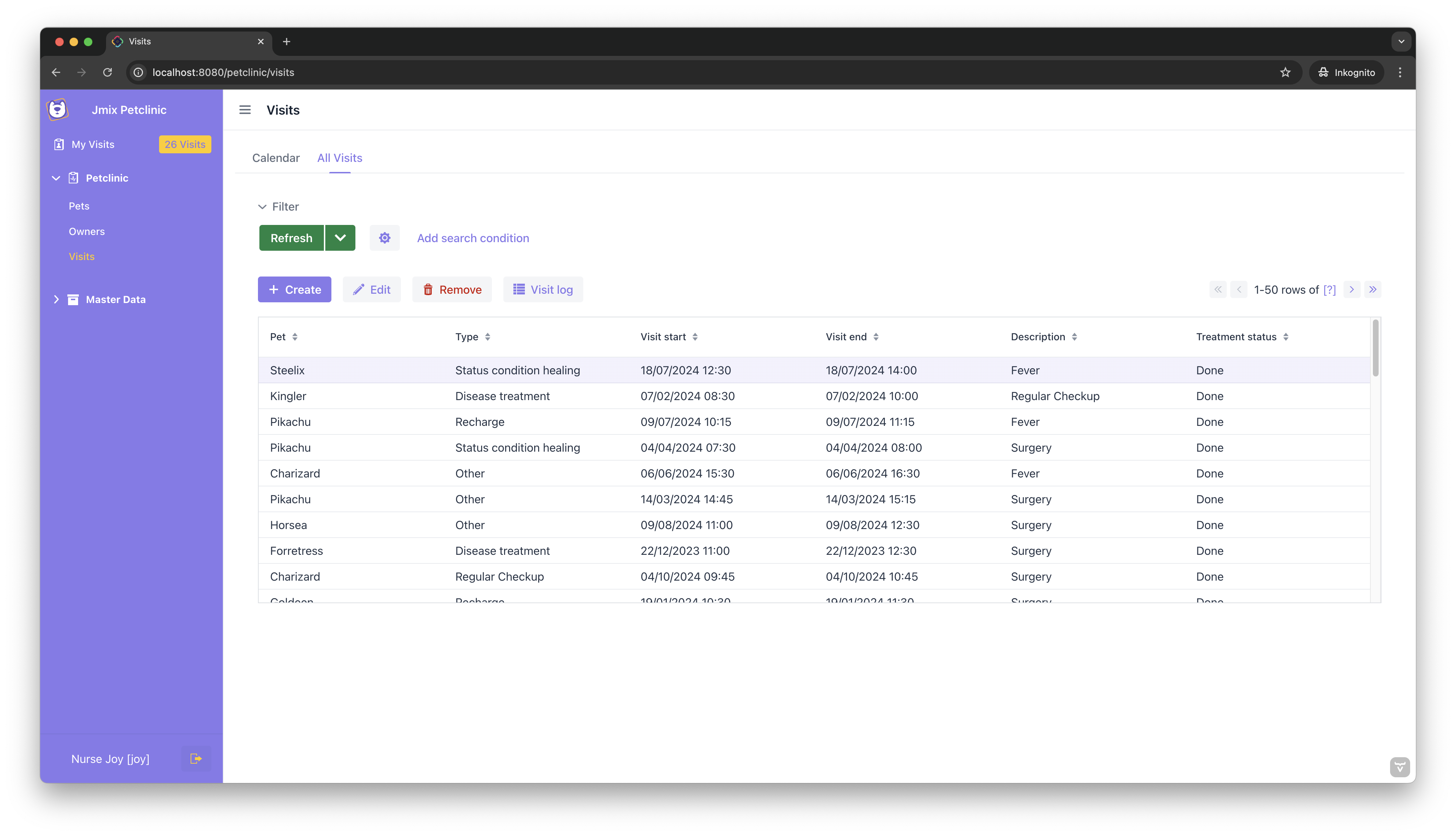The width and height of the screenshot is (1456, 836).
Task: Sort the table by Visit start
Action: [x=695, y=337]
